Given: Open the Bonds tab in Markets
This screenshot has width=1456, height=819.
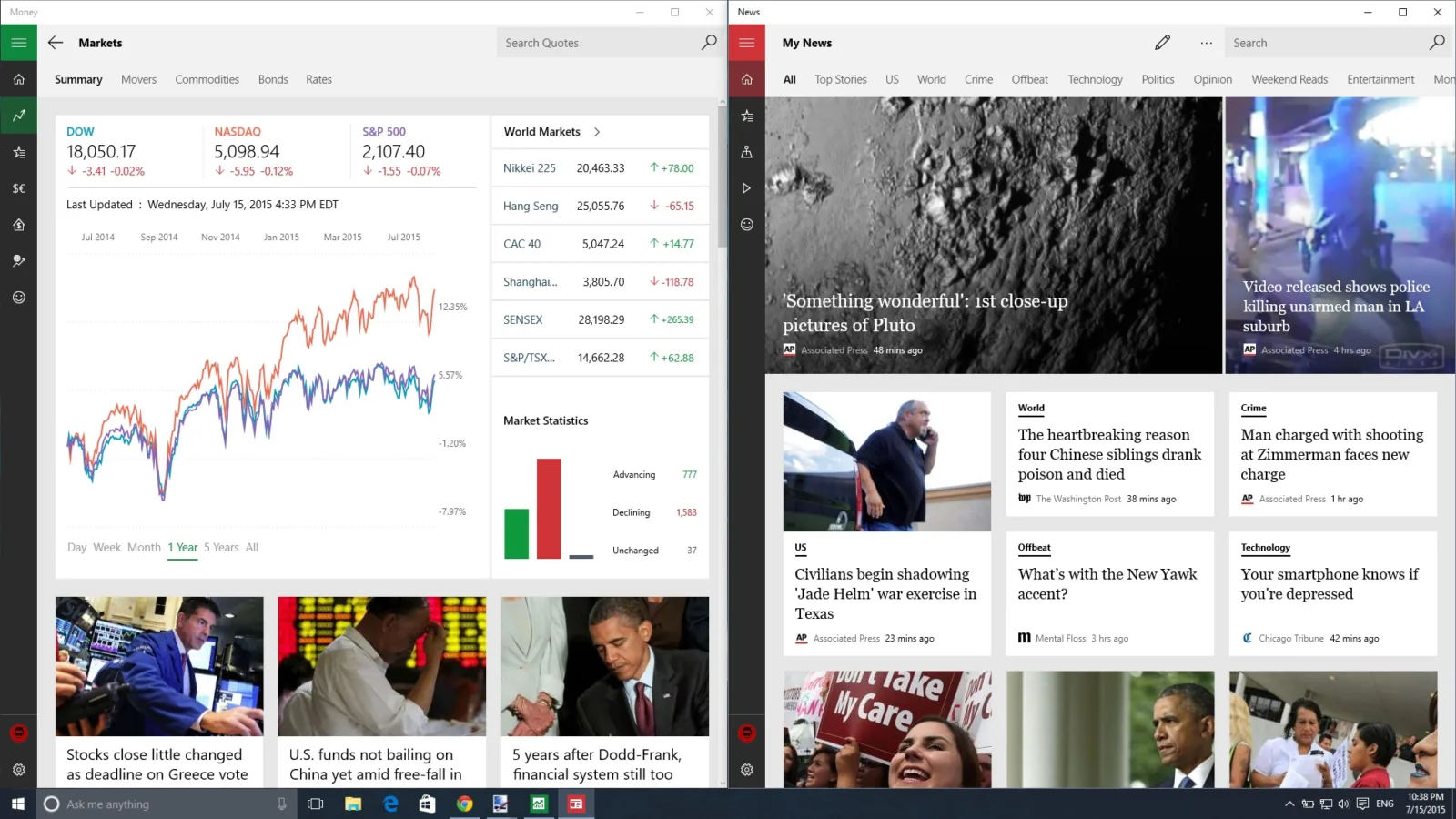Looking at the screenshot, I should click(273, 79).
